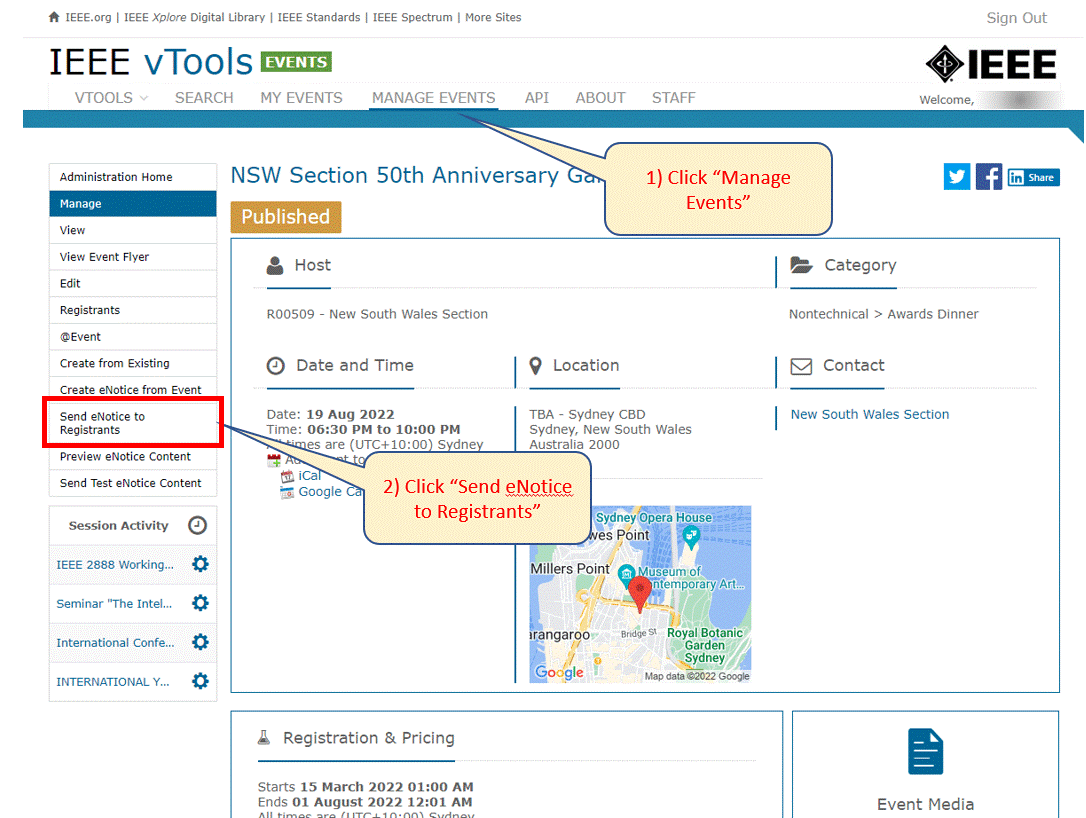Image resolution: width=1086 pixels, height=818 pixels.
Task: Select Manage in the sidebar
Action: click(x=133, y=204)
